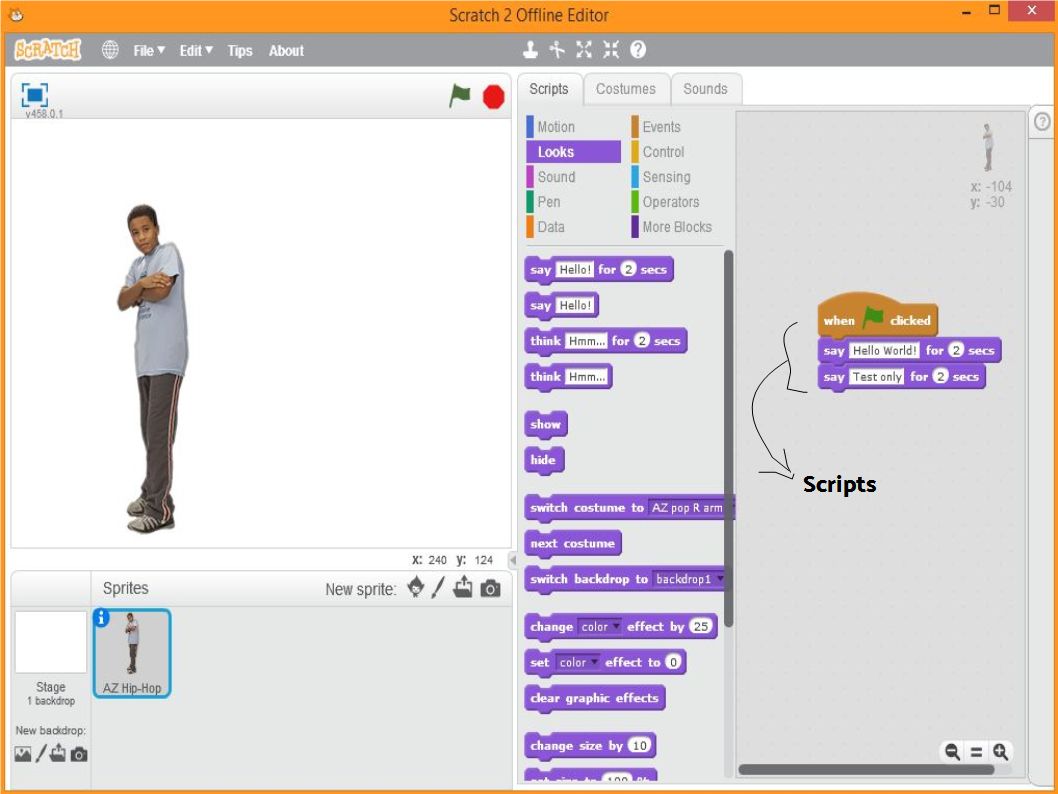Choose a new sprite from the library
The height and width of the screenshot is (794, 1058).
pyautogui.click(x=415, y=589)
